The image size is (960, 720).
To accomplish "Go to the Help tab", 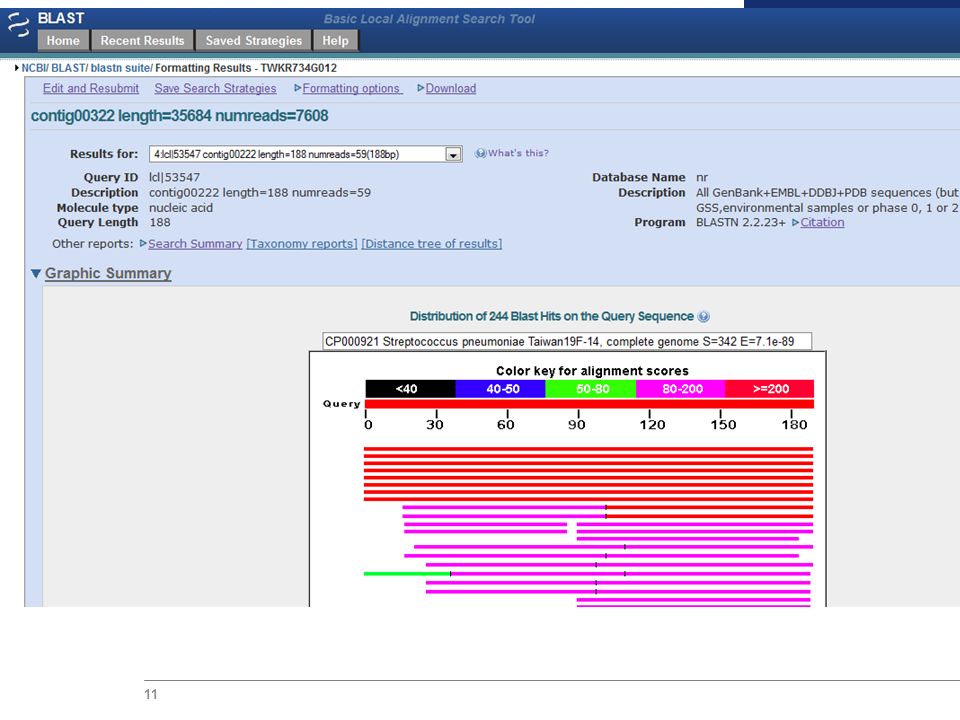I will [x=336, y=40].
